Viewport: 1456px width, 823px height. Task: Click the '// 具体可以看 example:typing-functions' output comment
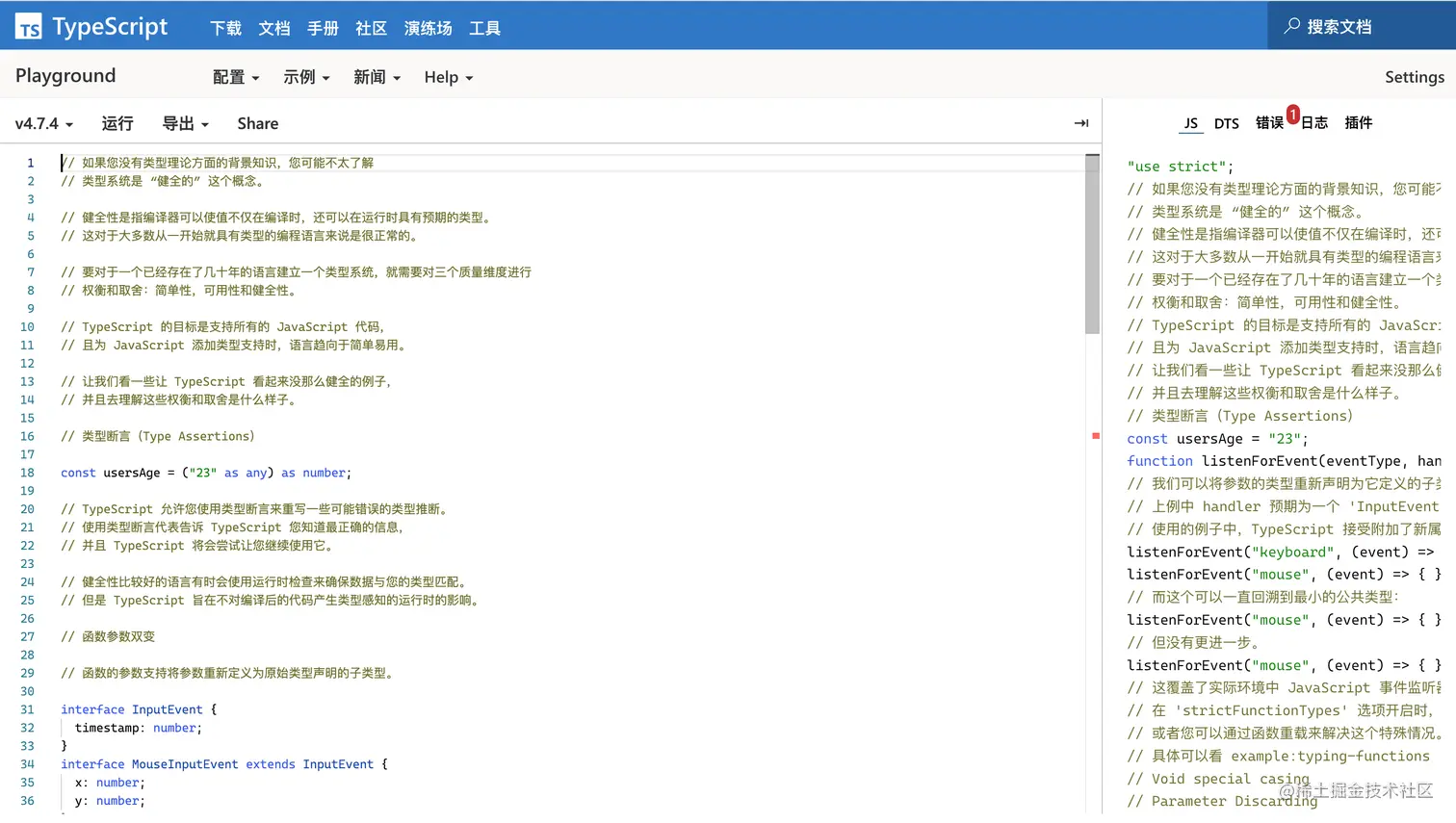pos(1278,756)
